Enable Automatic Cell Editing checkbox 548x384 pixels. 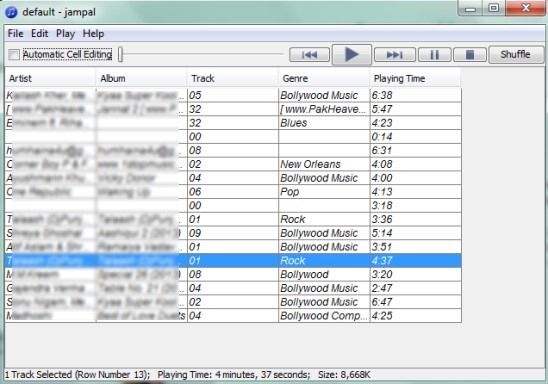pyautogui.click(x=14, y=55)
